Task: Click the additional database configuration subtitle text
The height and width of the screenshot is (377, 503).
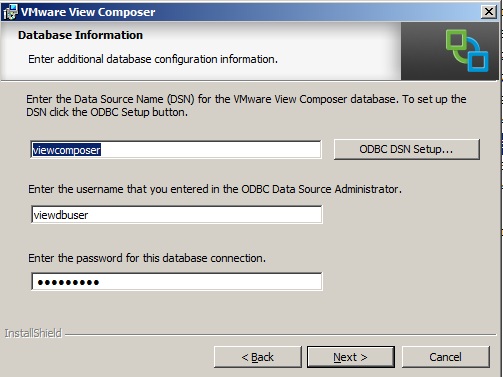Action: tap(153, 59)
